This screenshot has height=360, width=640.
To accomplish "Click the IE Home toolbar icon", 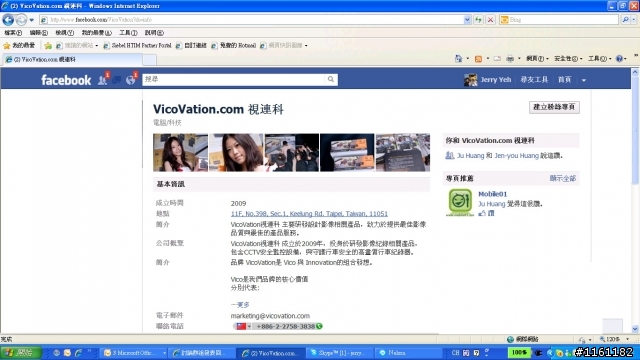I will click(x=458, y=59).
